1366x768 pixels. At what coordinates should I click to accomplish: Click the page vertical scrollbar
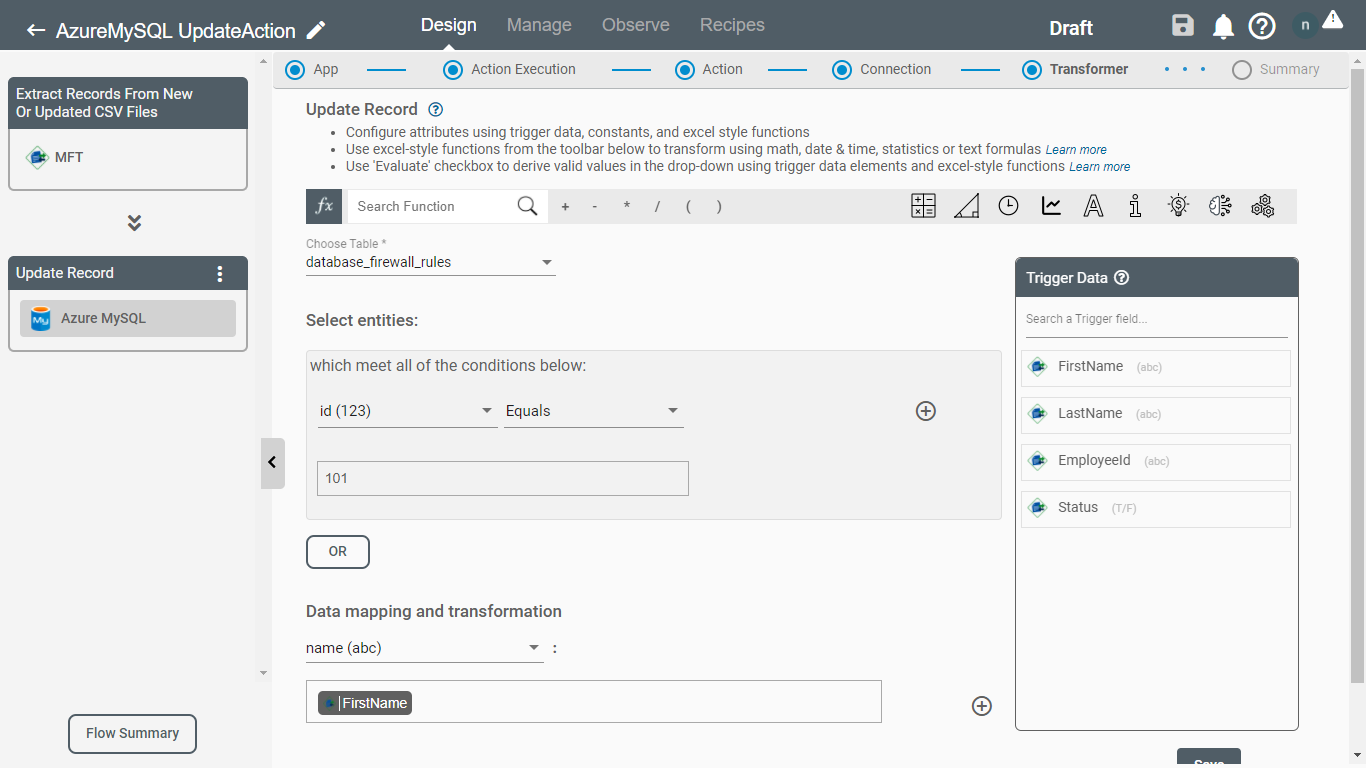click(1357, 375)
